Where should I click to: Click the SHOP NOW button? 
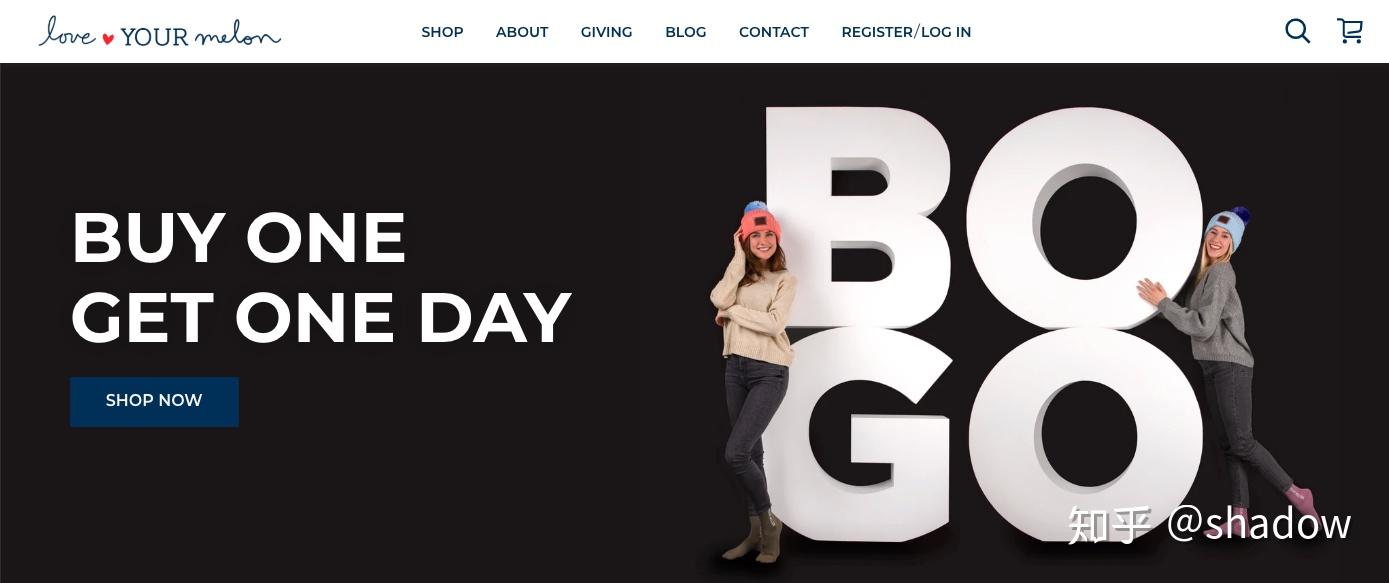[154, 401]
